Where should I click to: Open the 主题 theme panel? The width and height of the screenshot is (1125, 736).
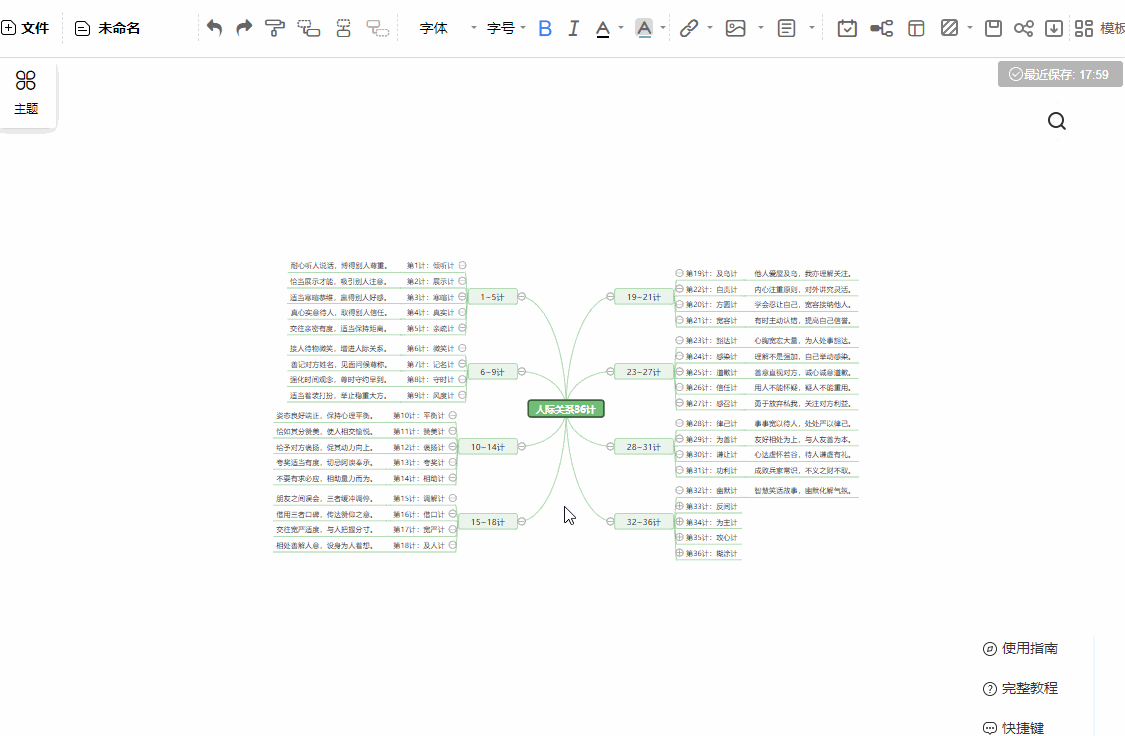coord(26,93)
